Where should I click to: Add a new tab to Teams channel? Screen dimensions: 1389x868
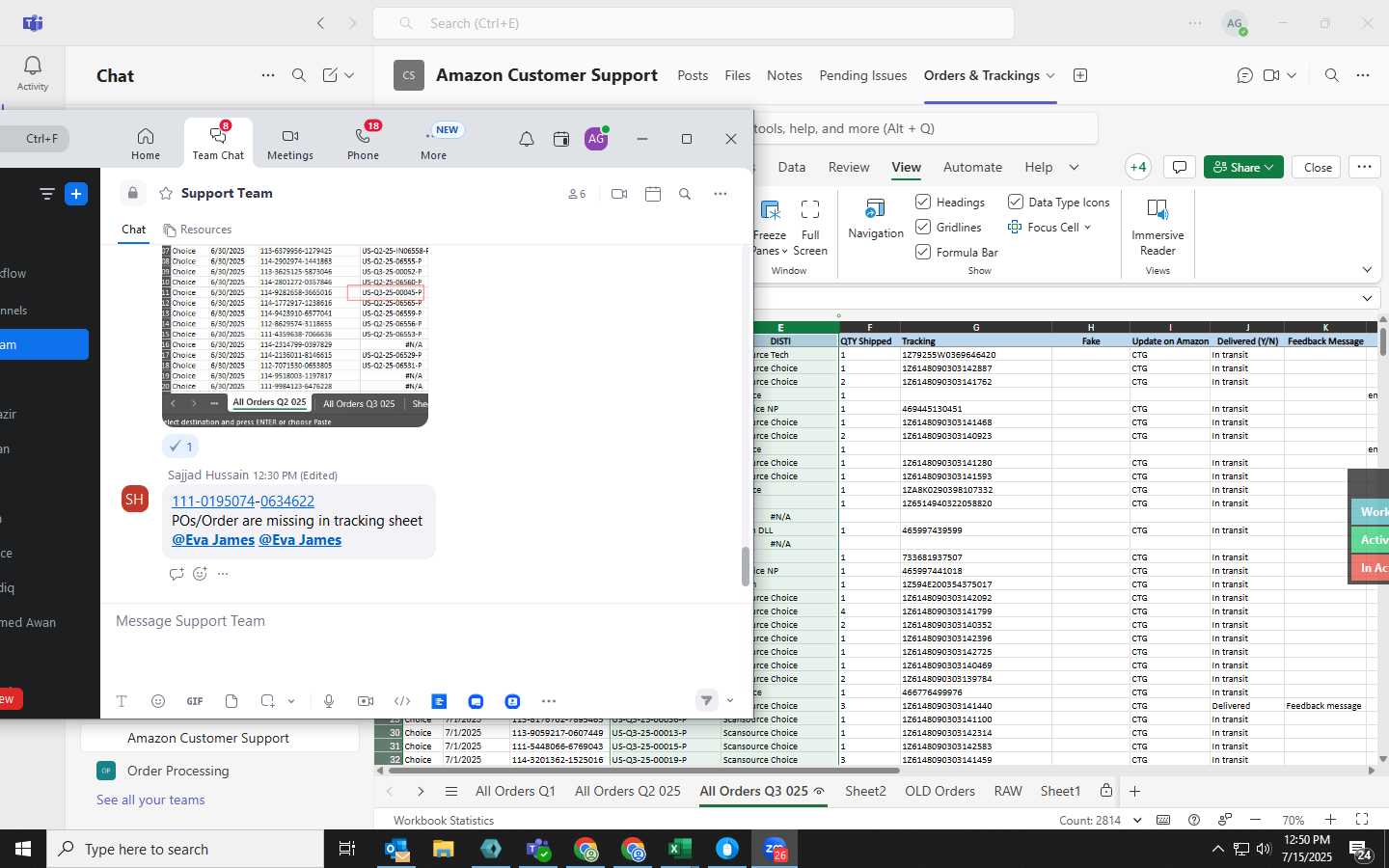(1080, 75)
